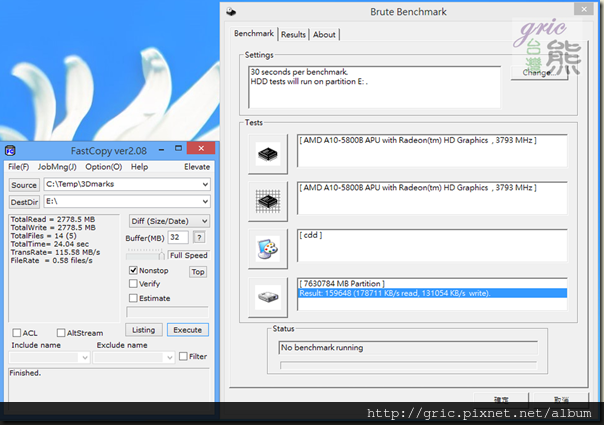Click the Listing button
Viewport: 604px width, 425px height.
pyautogui.click(x=144, y=330)
